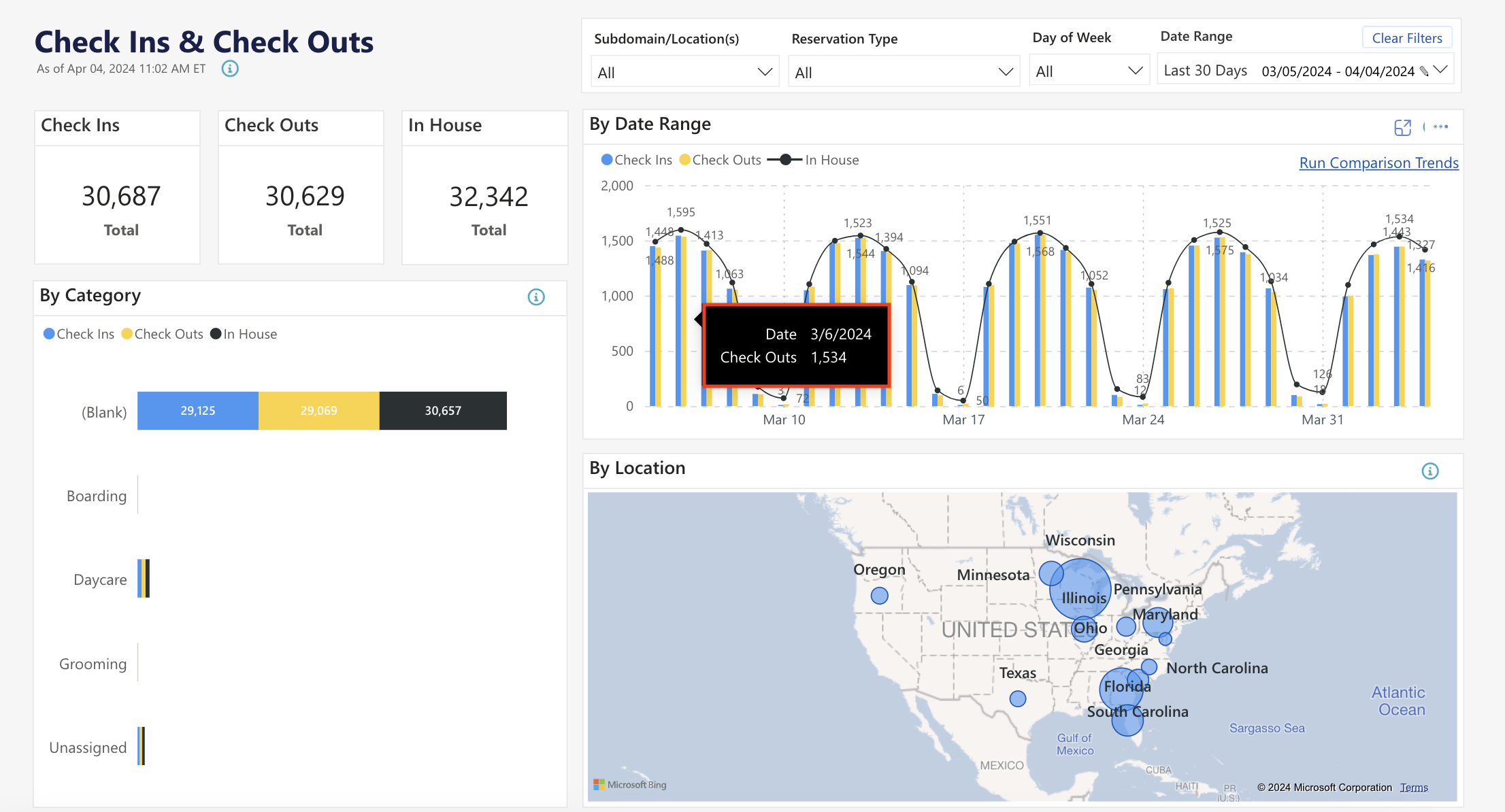The image size is (1505, 812).
Task: Toggle Check Ins legend in By Category
Action: [x=79, y=334]
